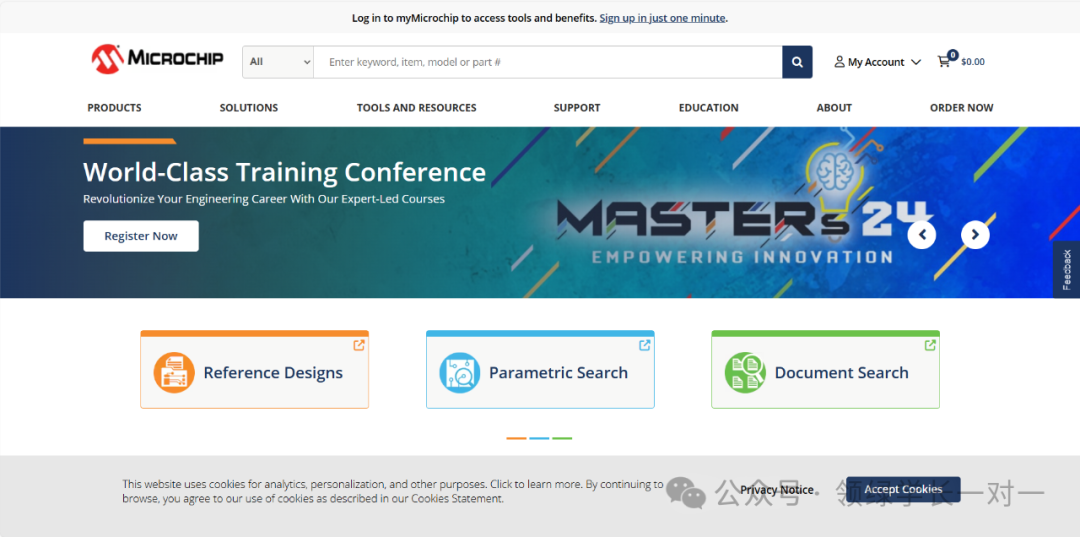1080x537 pixels.
Task: Open the EDUCATION menu
Action: click(709, 107)
